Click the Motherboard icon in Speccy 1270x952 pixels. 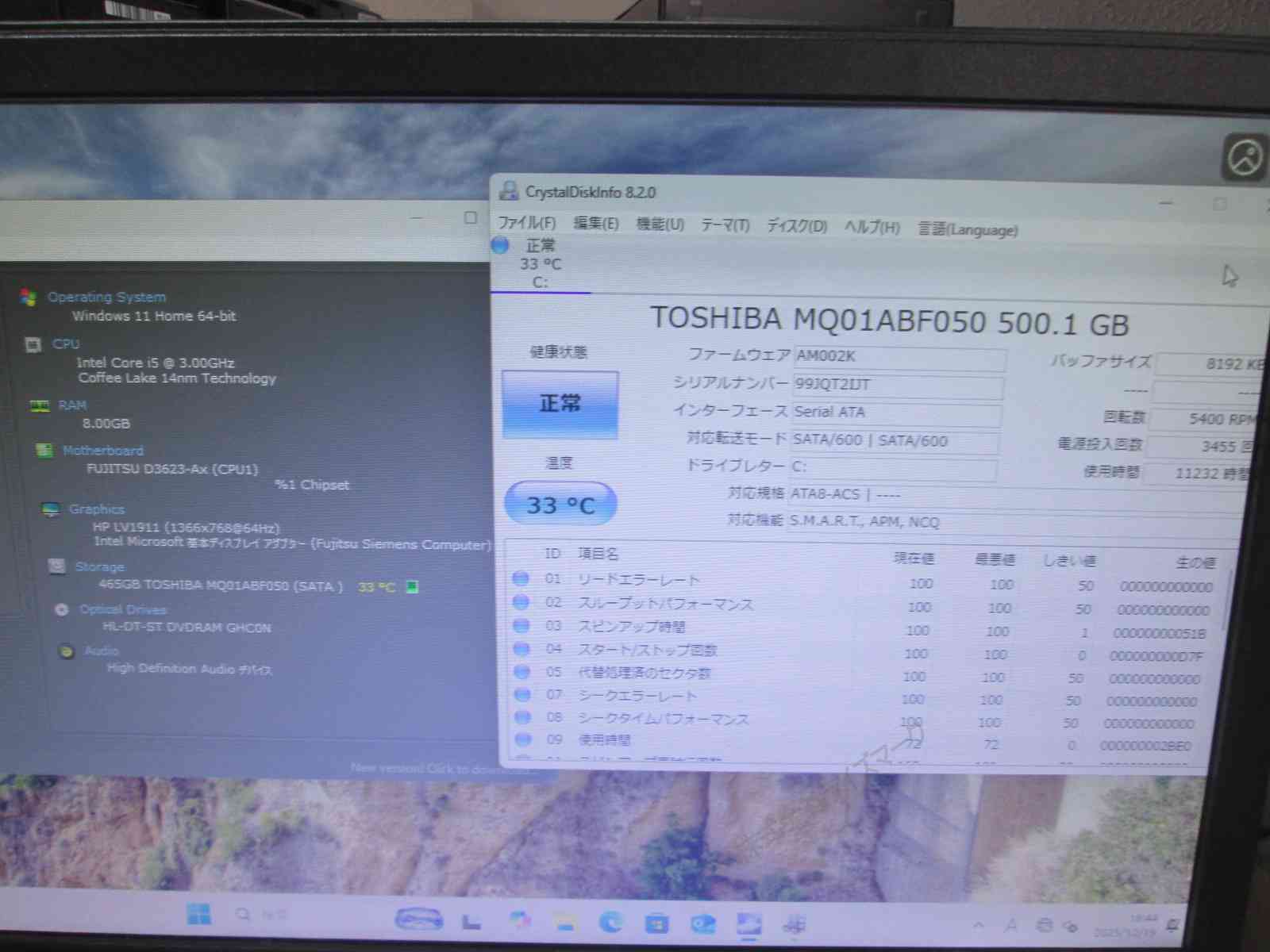click(44, 451)
